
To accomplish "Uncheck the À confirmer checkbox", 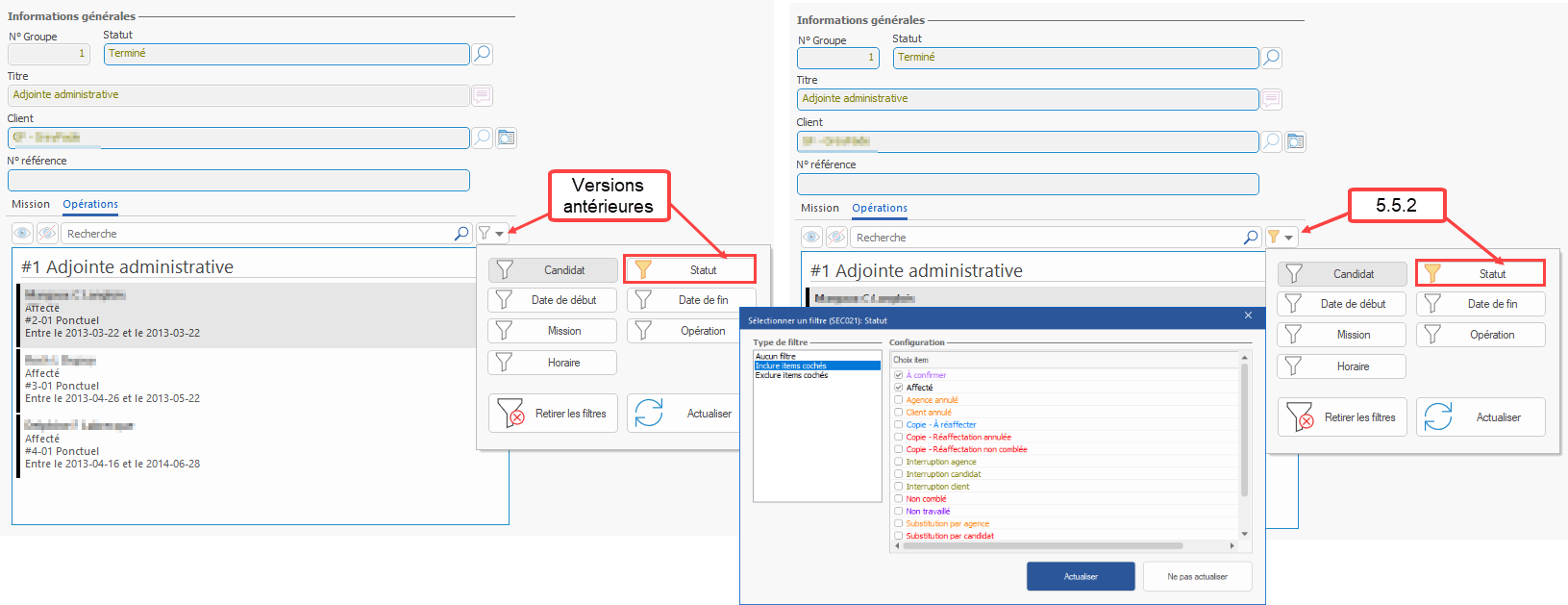I will pos(899,375).
